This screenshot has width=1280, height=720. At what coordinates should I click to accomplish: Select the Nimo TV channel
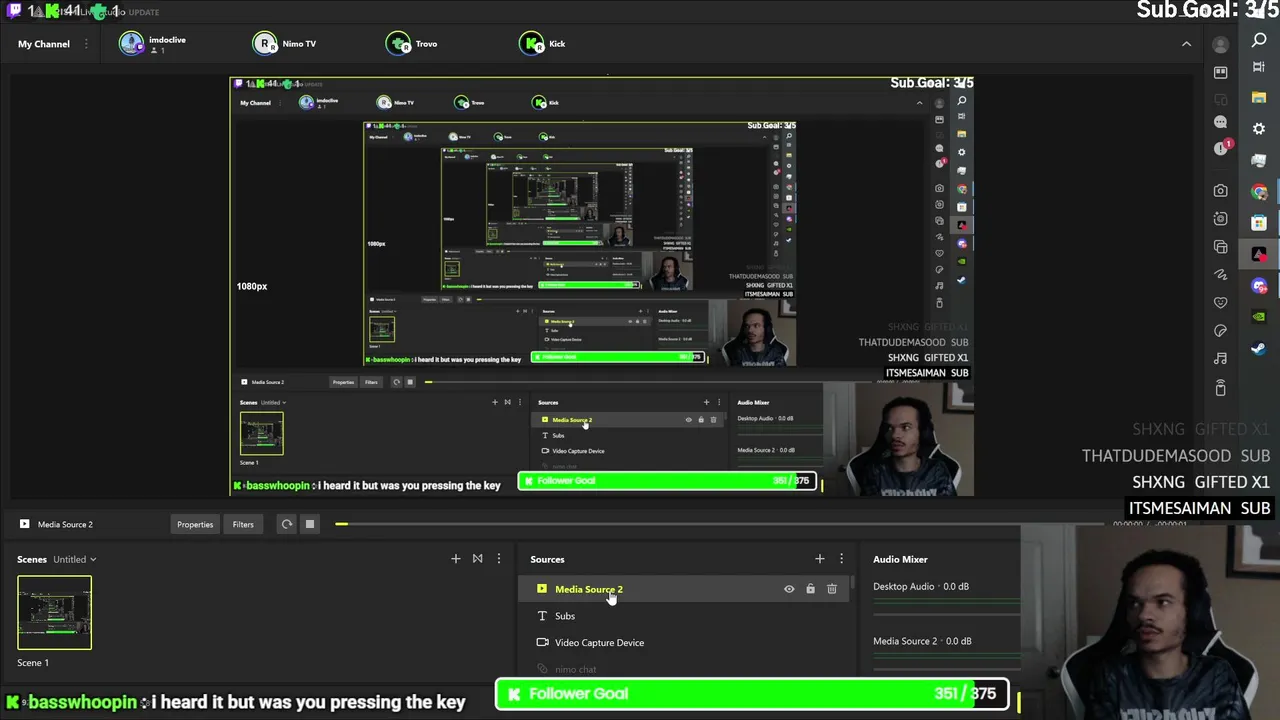coord(285,43)
